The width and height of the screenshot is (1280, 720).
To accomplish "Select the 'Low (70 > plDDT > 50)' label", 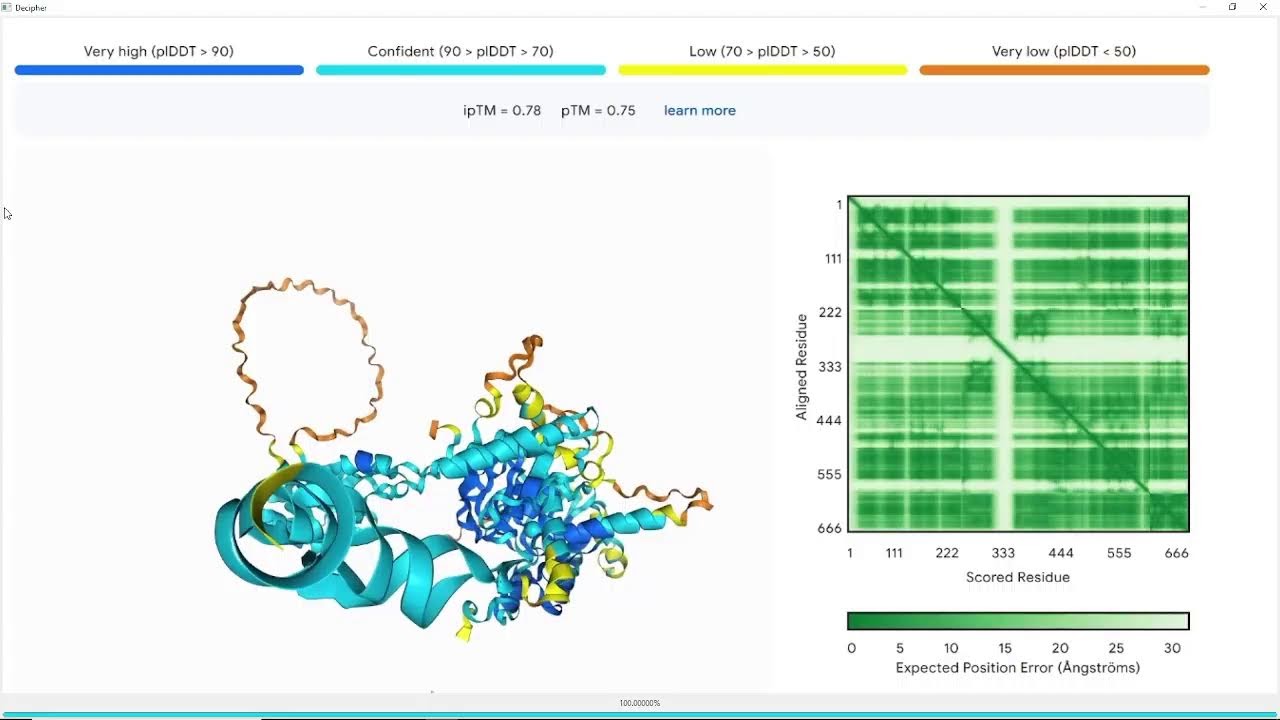I will tap(762, 51).
